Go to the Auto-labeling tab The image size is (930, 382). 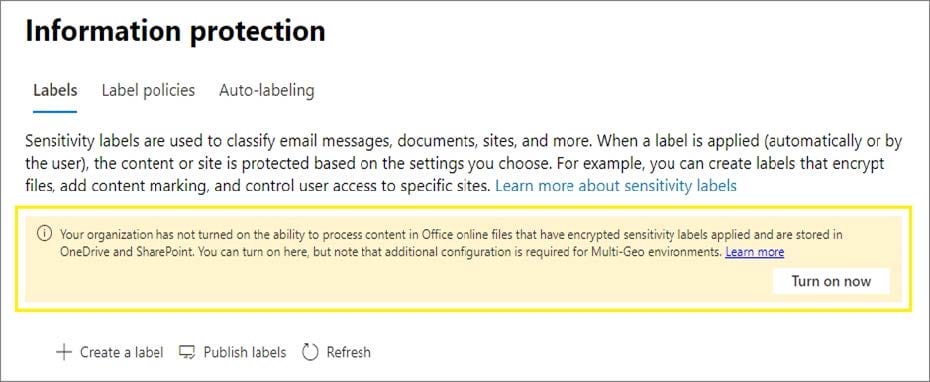click(266, 90)
